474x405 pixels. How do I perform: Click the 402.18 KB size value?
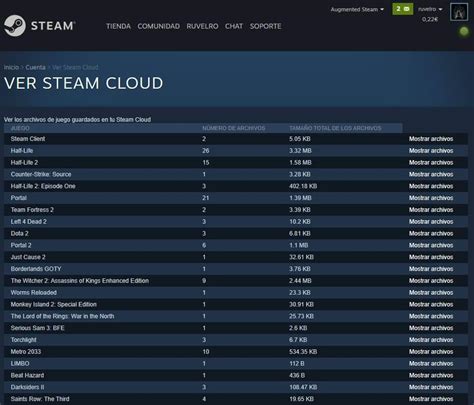[303, 186]
